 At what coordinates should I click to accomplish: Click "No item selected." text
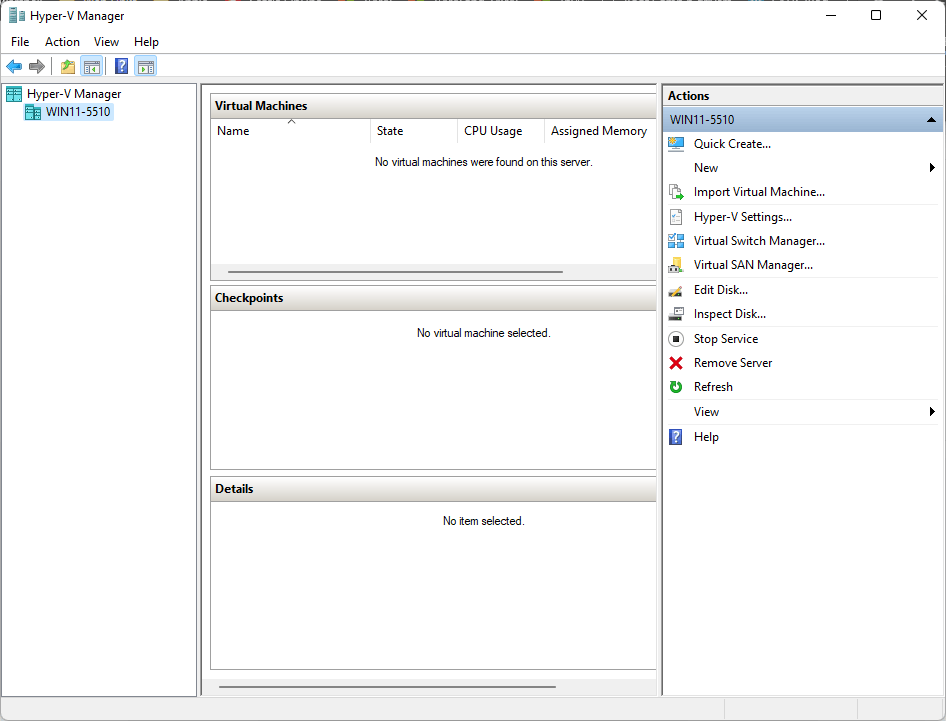(x=483, y=521)
